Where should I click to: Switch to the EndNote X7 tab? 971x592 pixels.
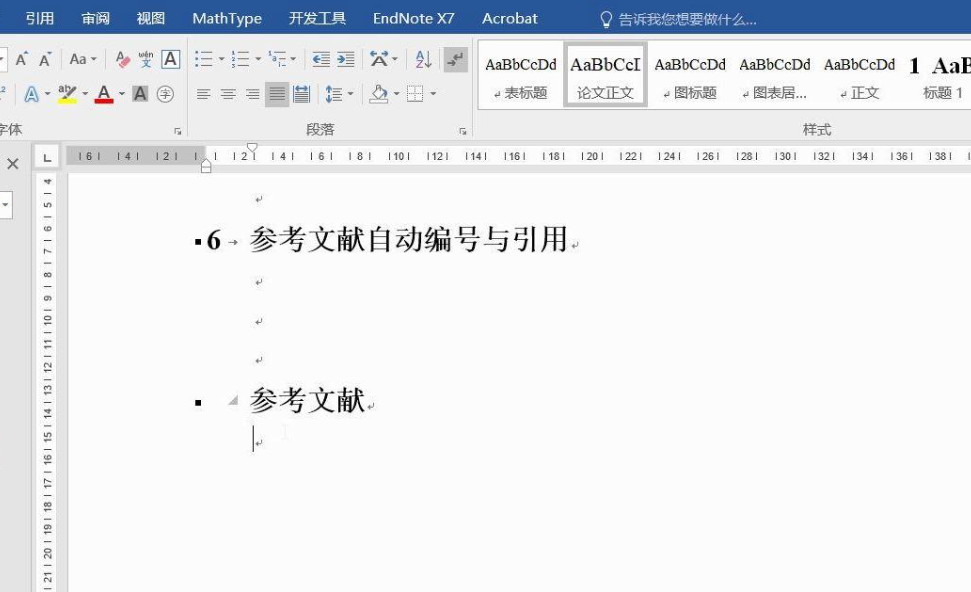tap(413, 19)
